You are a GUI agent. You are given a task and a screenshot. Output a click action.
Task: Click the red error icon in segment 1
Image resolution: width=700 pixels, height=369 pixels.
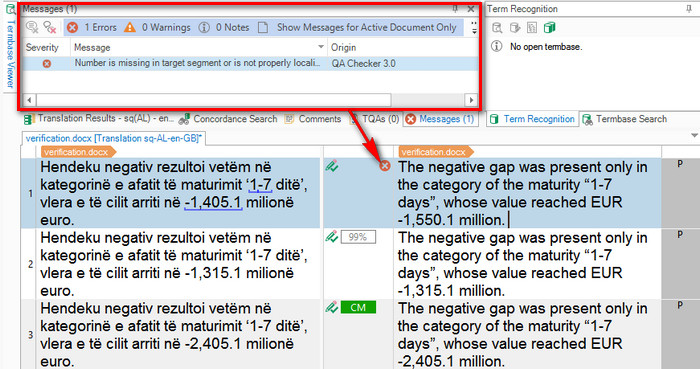coord(385,166)
